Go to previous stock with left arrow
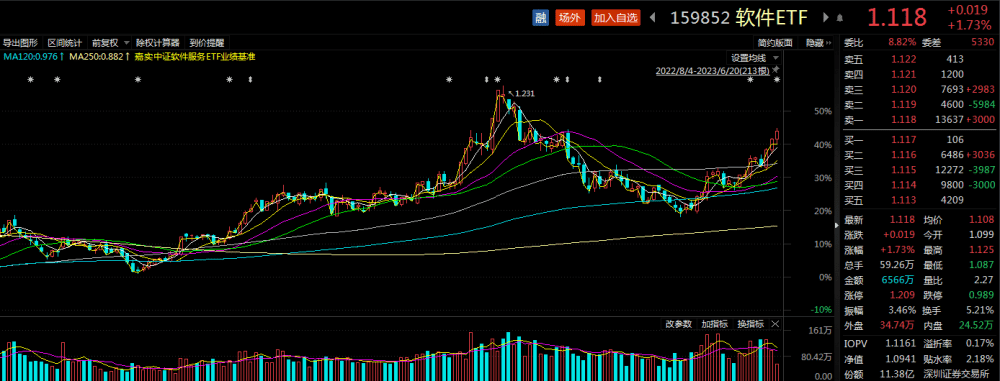The image size is (1000, 381). click(652, 18)
